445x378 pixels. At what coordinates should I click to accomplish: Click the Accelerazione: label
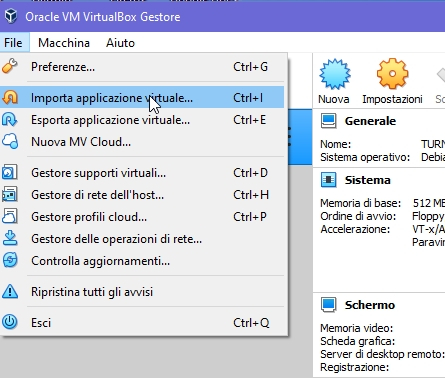point(355,229)
